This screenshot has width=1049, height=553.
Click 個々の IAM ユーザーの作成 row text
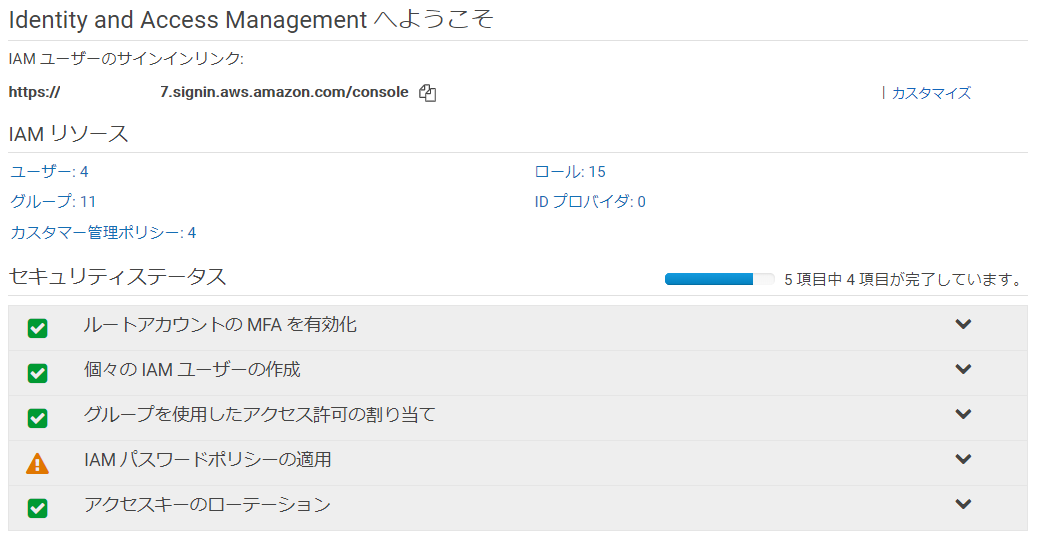192,370
